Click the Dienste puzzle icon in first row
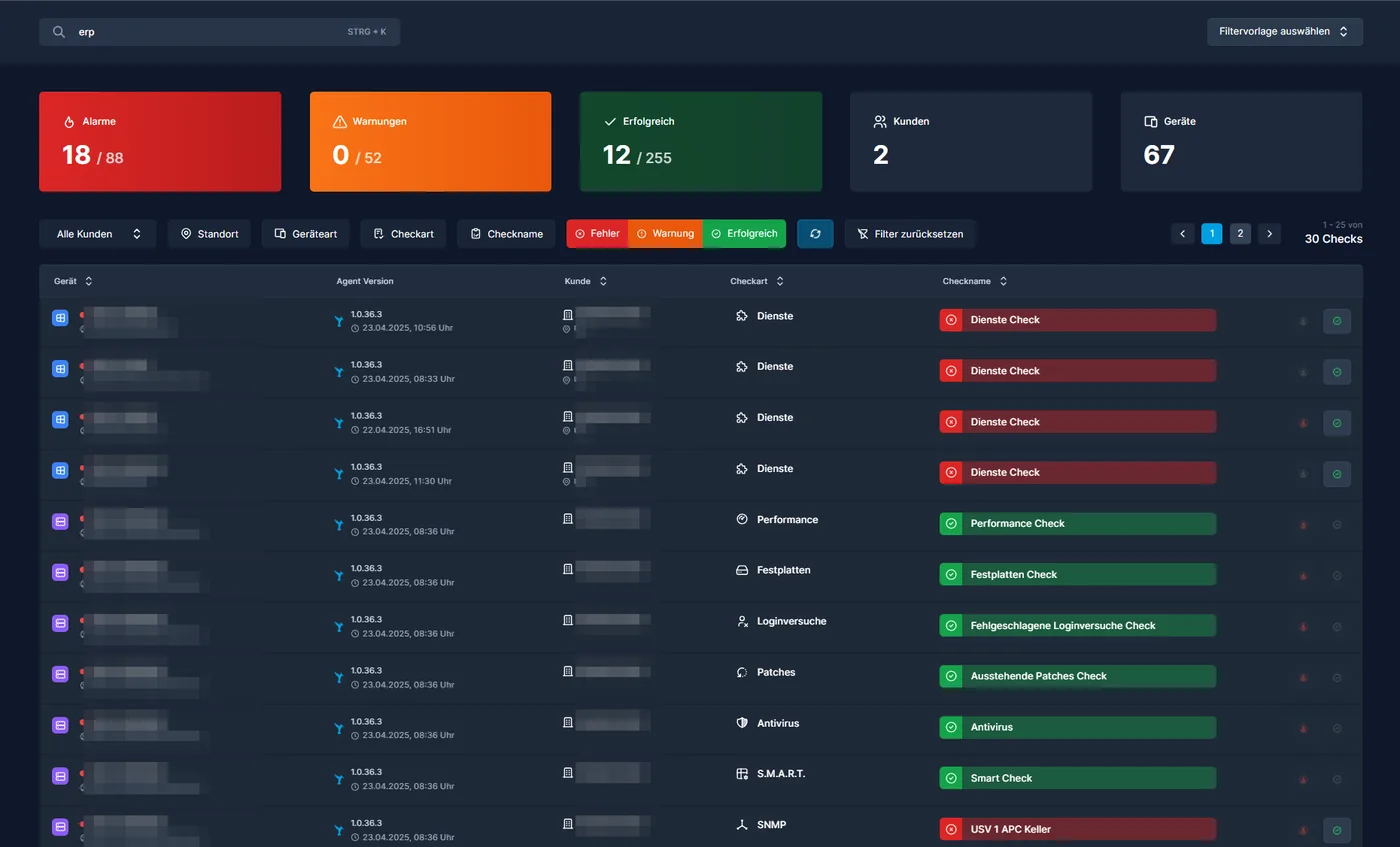The width and height of the screenshot is (1400, 847). click(x=742, y=316)
